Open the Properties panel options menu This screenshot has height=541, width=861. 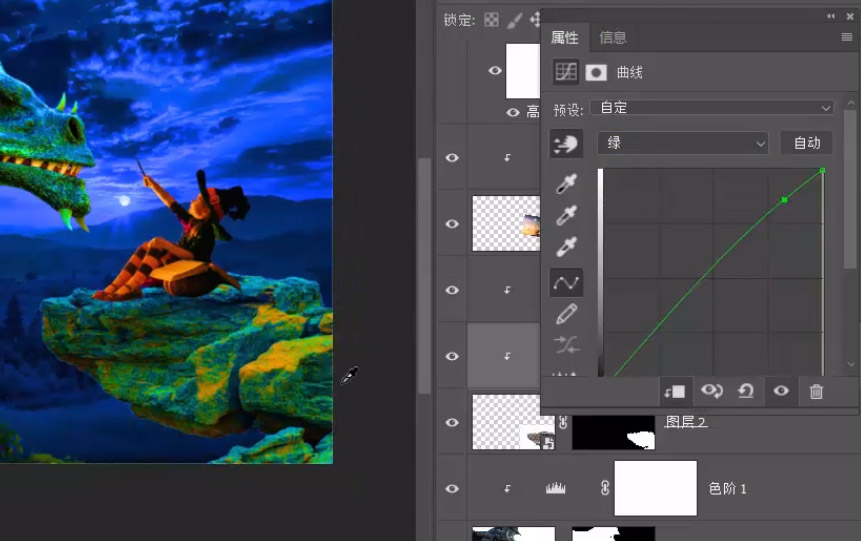[x=847, y=37]
